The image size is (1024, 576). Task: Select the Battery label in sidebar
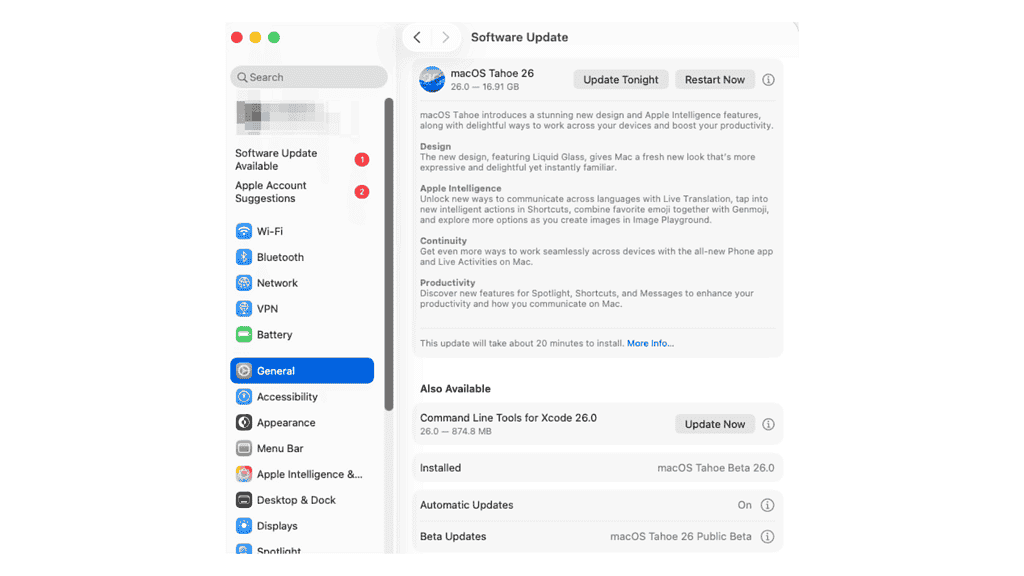coord(274,334)
